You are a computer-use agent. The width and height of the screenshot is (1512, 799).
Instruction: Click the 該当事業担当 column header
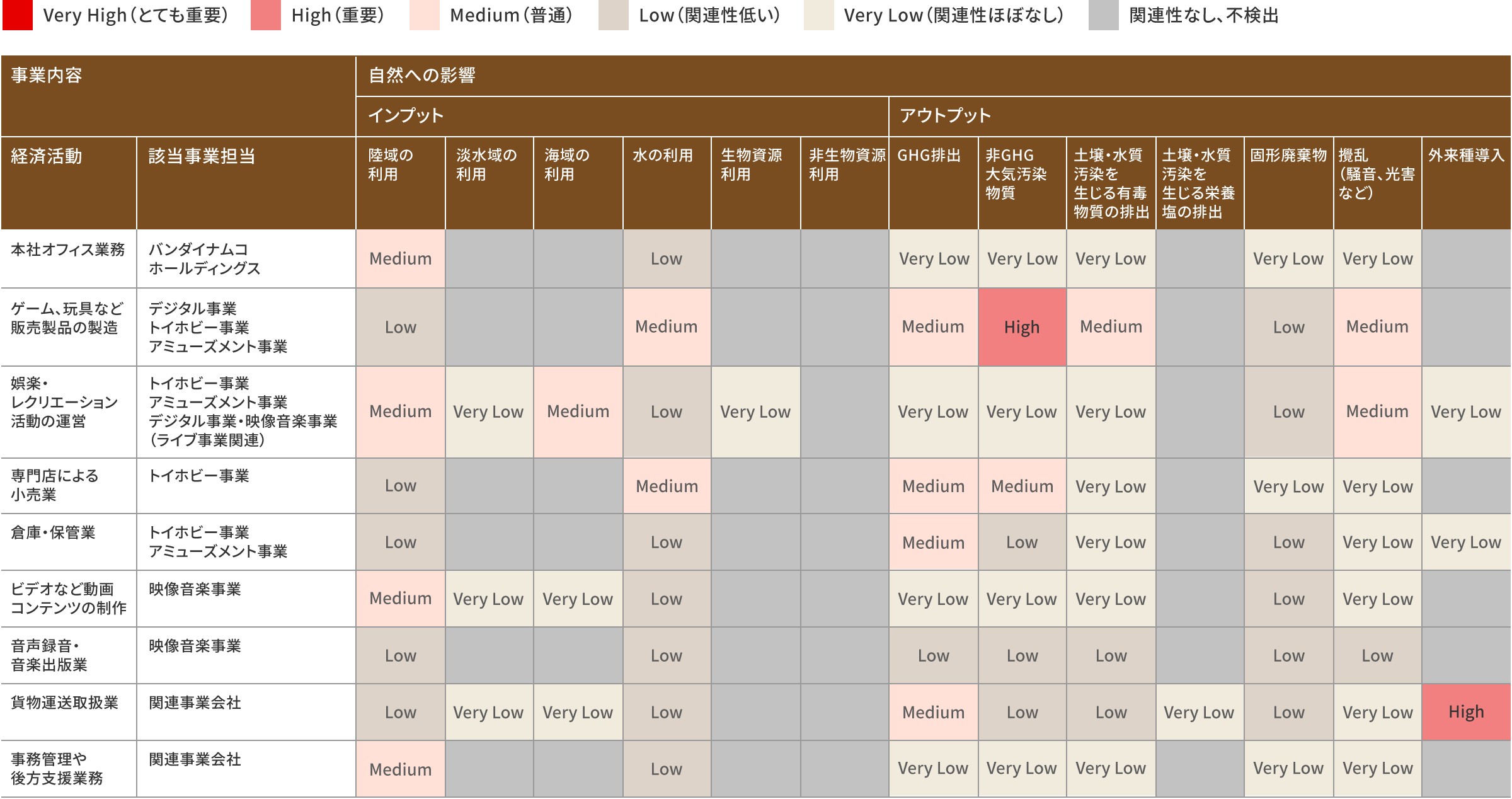[x=246, y=183]
